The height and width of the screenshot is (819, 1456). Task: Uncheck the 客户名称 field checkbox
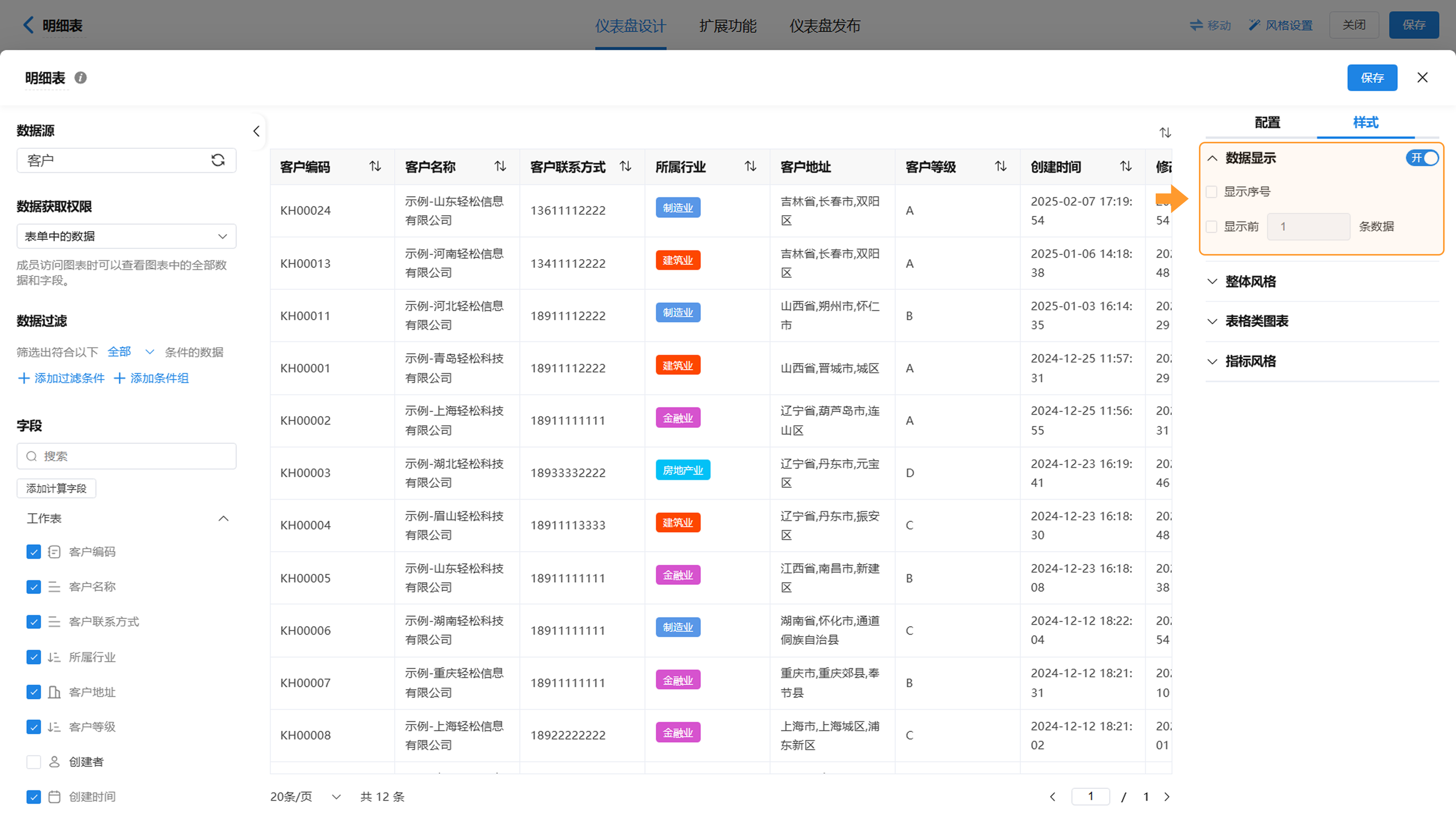tap(33, 587)
